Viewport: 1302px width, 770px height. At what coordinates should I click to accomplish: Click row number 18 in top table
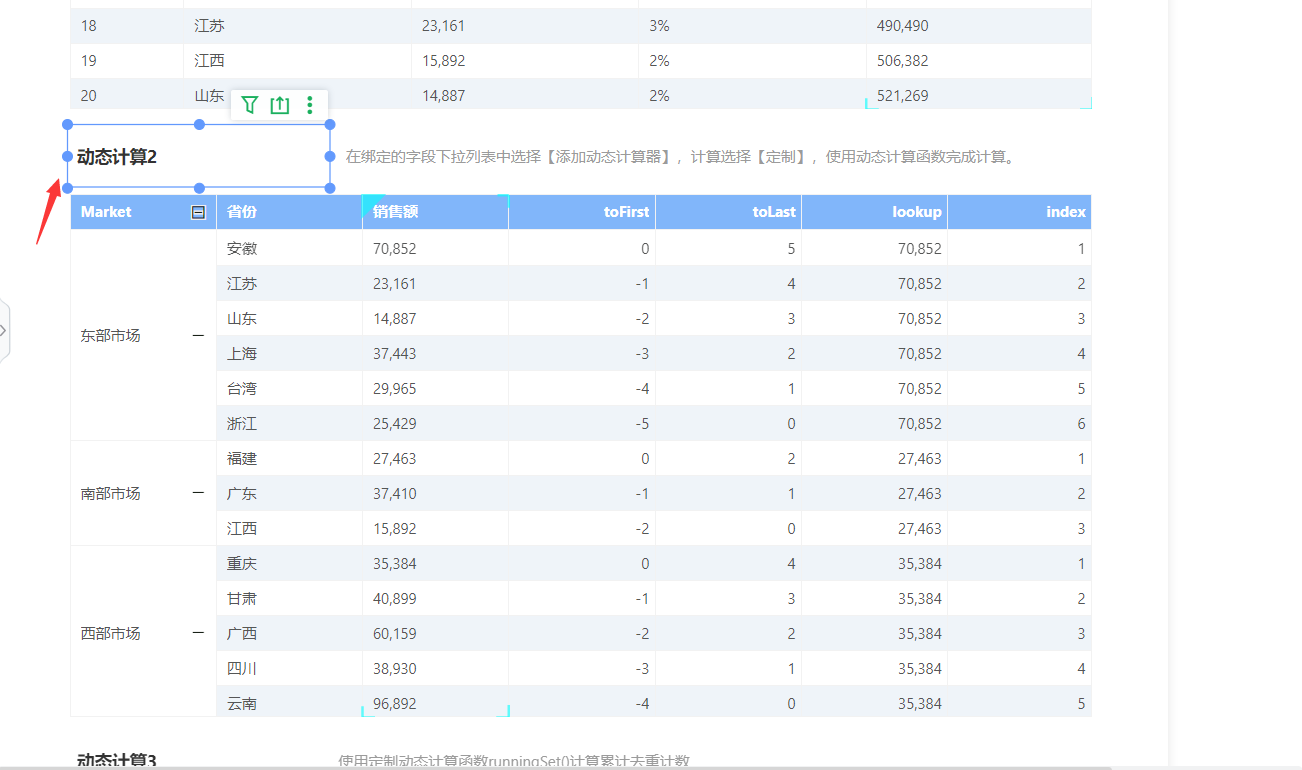[x=89, y=25]
